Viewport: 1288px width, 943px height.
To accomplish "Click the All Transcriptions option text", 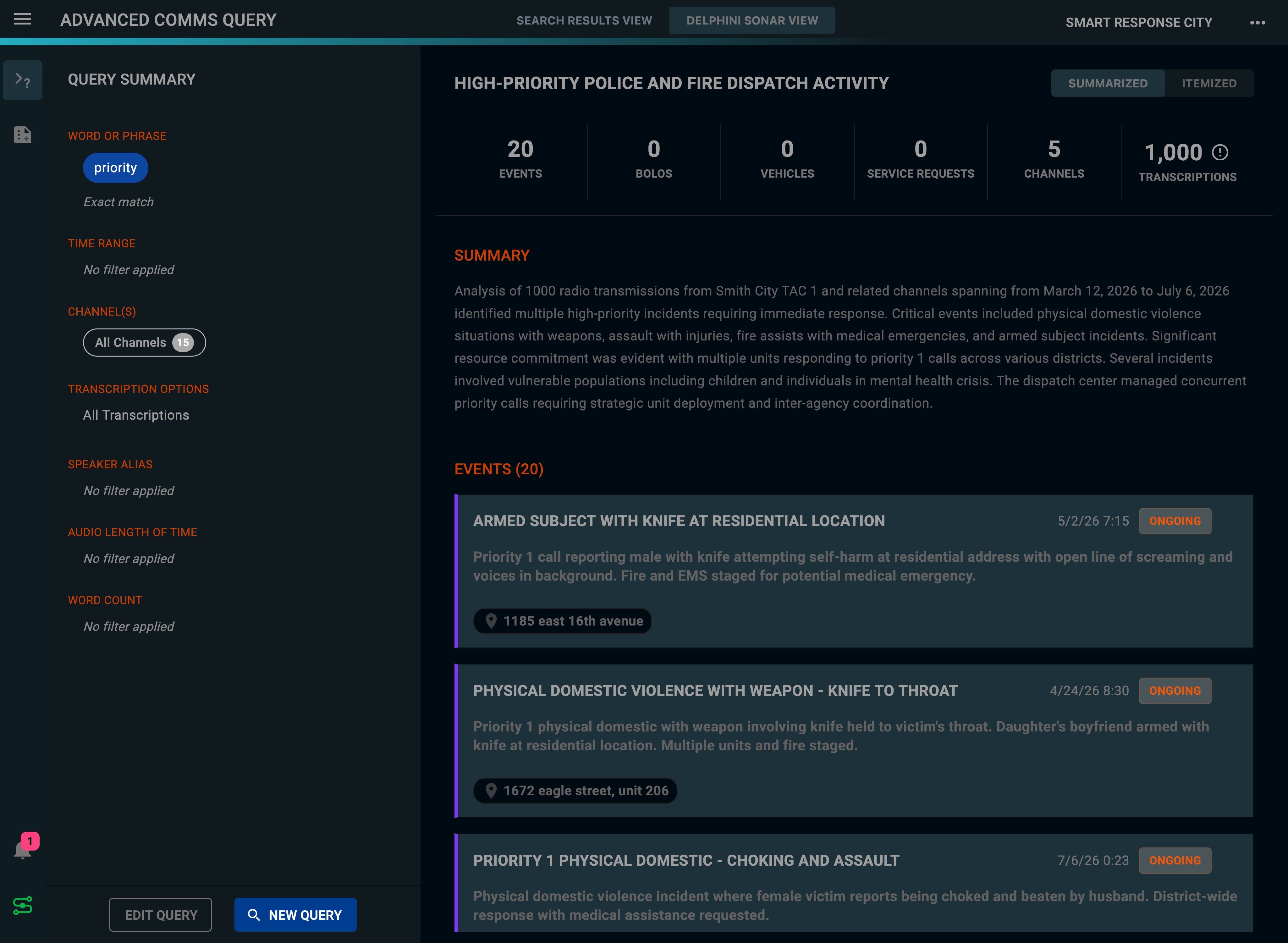I will point(136,415).
